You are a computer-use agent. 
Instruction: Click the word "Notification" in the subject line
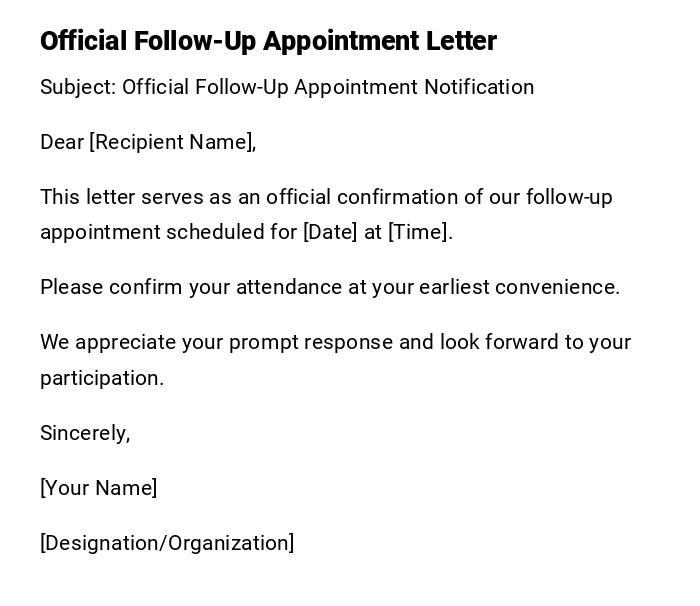(479, 87)
